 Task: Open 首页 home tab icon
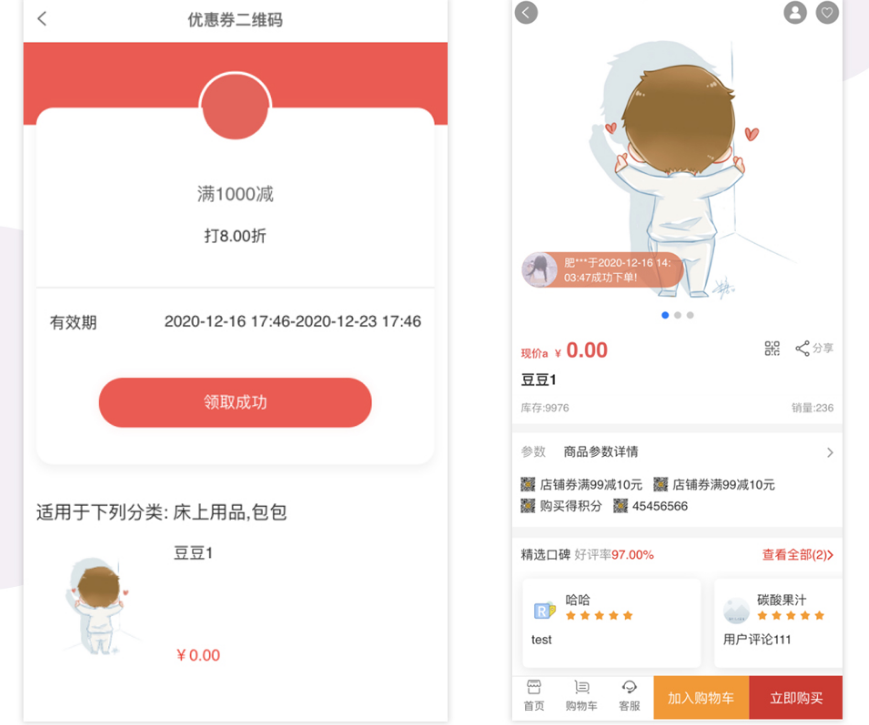(534, 687)
